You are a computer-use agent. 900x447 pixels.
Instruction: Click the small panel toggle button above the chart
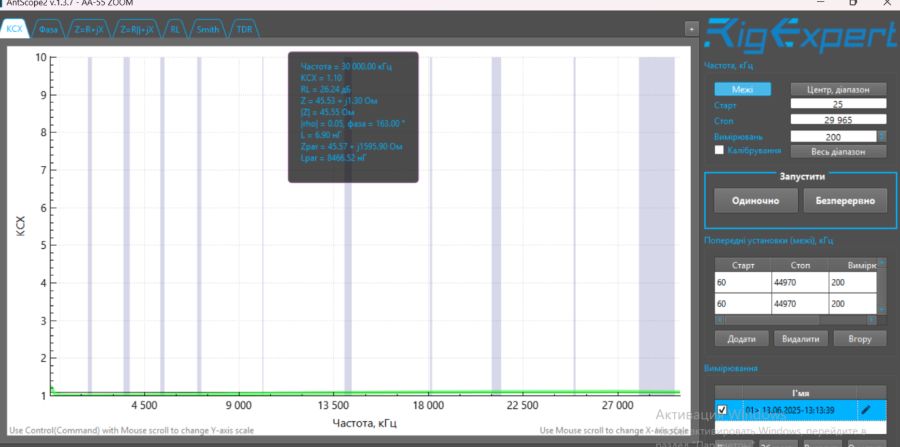point(690,29)
